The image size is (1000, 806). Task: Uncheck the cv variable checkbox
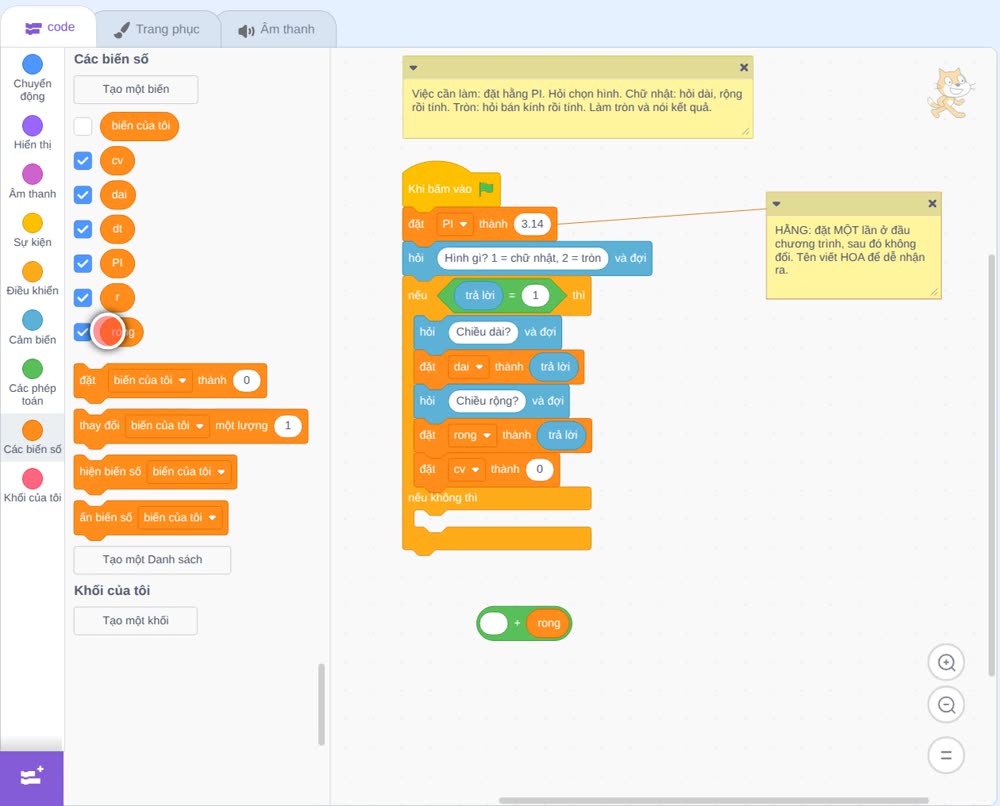click(83, 161)
